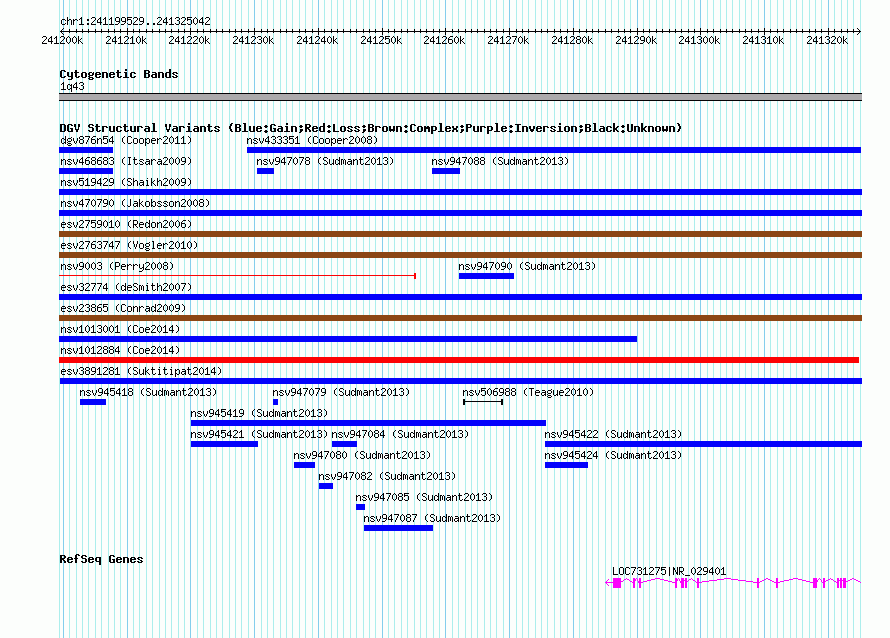Open the nsv506988 (Teague2010) variant label

point(528,392)
